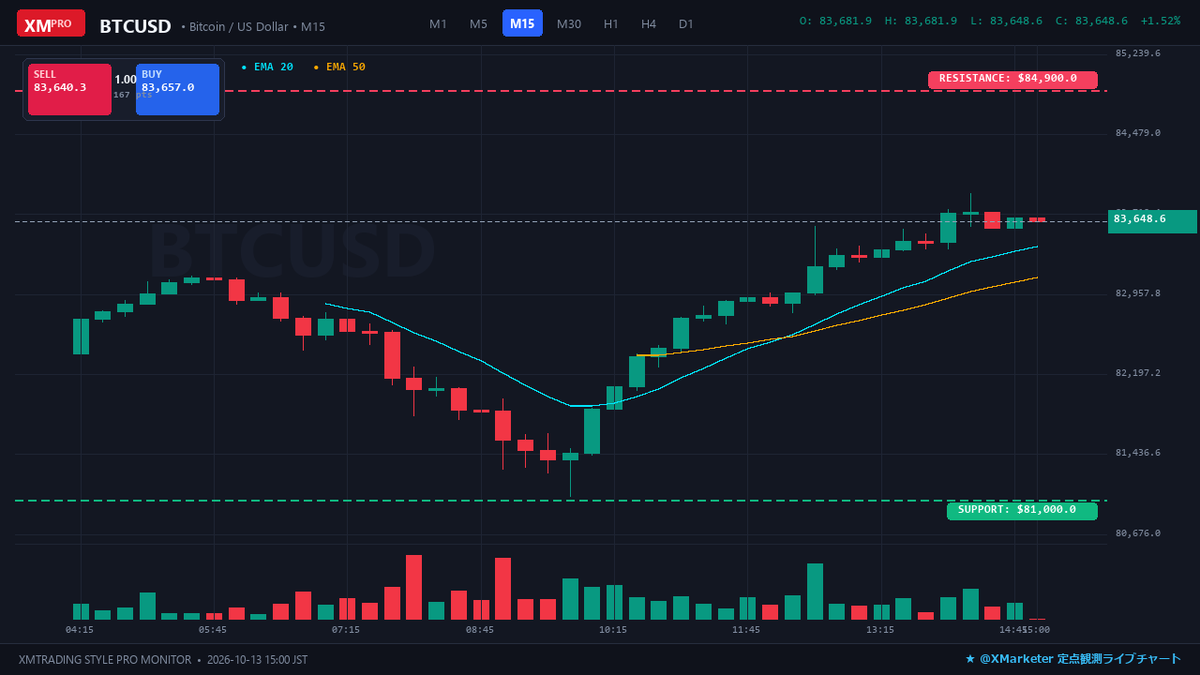Select the M1 timeframe tab

[438, 24]
